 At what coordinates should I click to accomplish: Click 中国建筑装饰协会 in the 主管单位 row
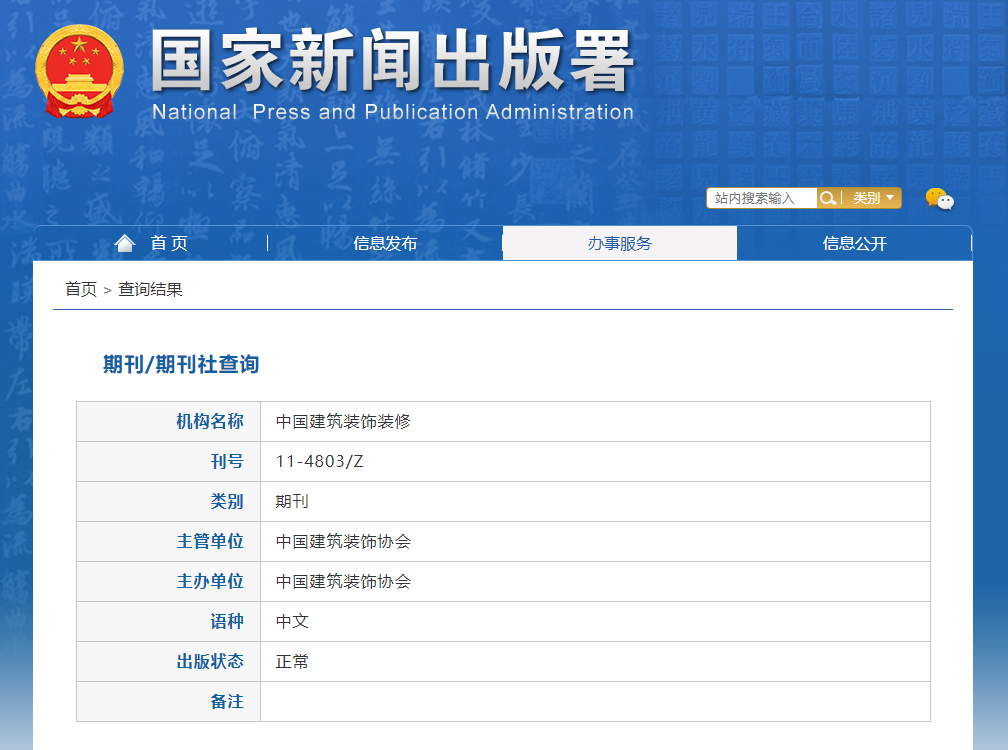[343, 542]
